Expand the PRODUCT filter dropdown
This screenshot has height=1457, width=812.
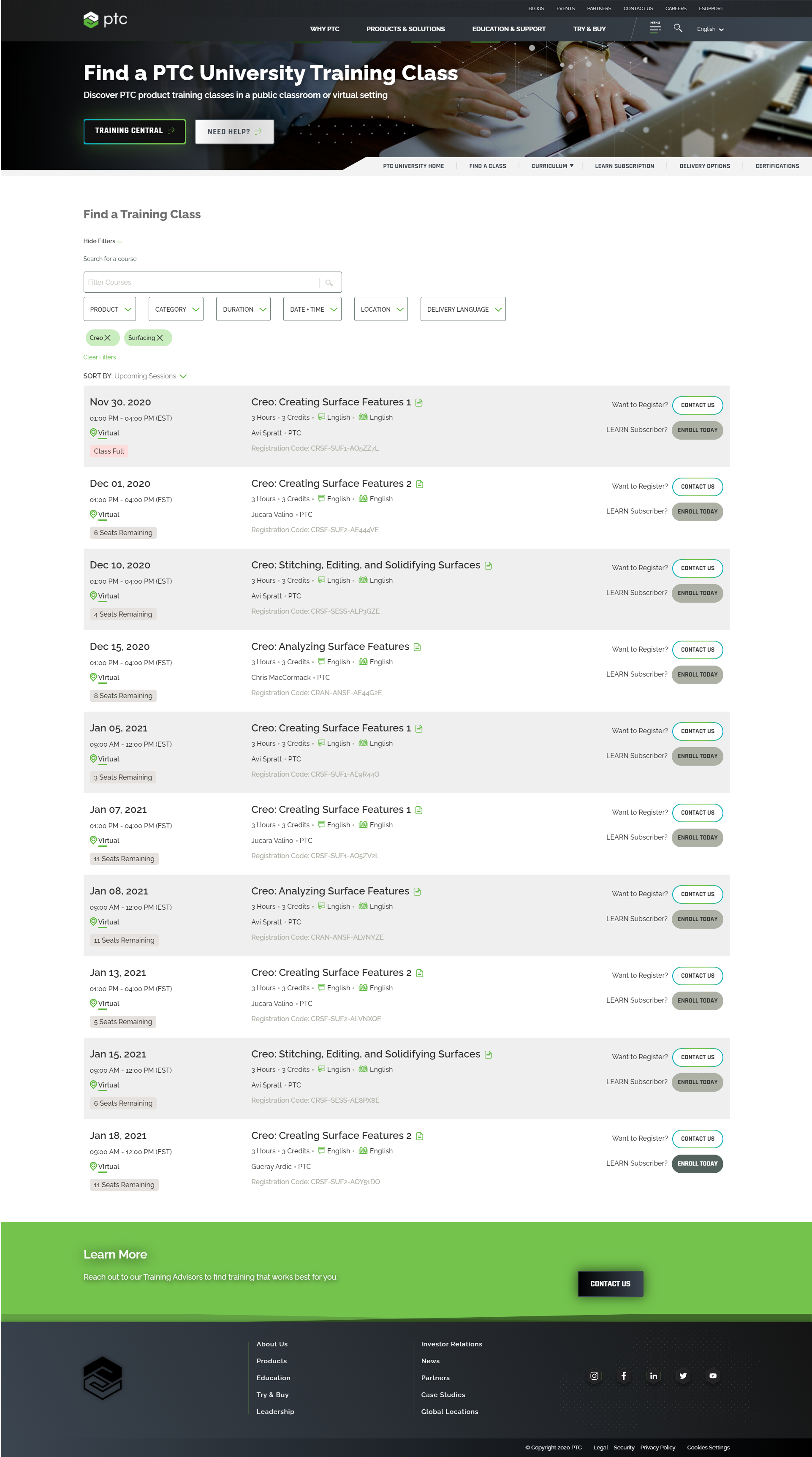tap(110, 310)
